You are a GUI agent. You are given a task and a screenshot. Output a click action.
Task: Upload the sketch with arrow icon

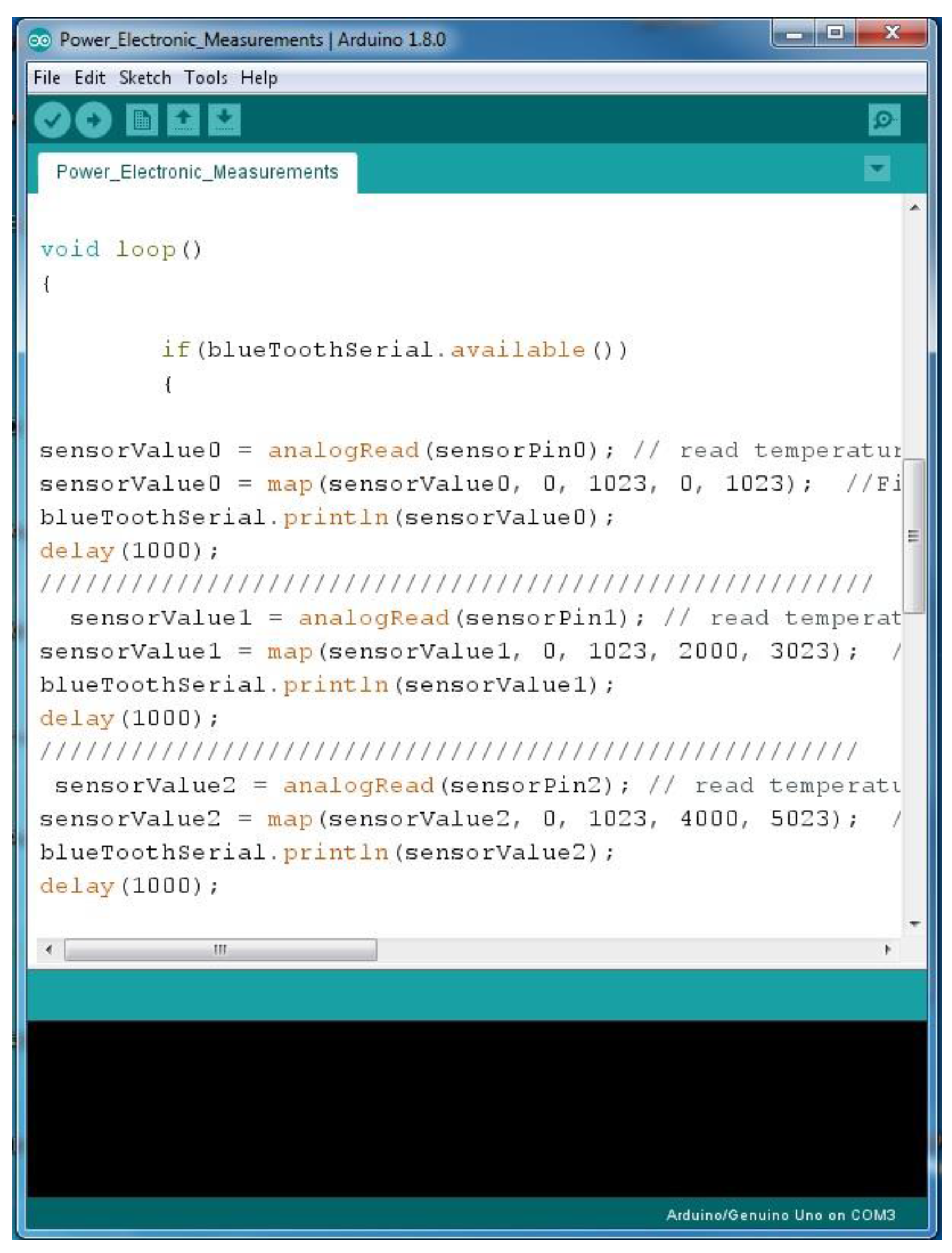tap(93, 120)
